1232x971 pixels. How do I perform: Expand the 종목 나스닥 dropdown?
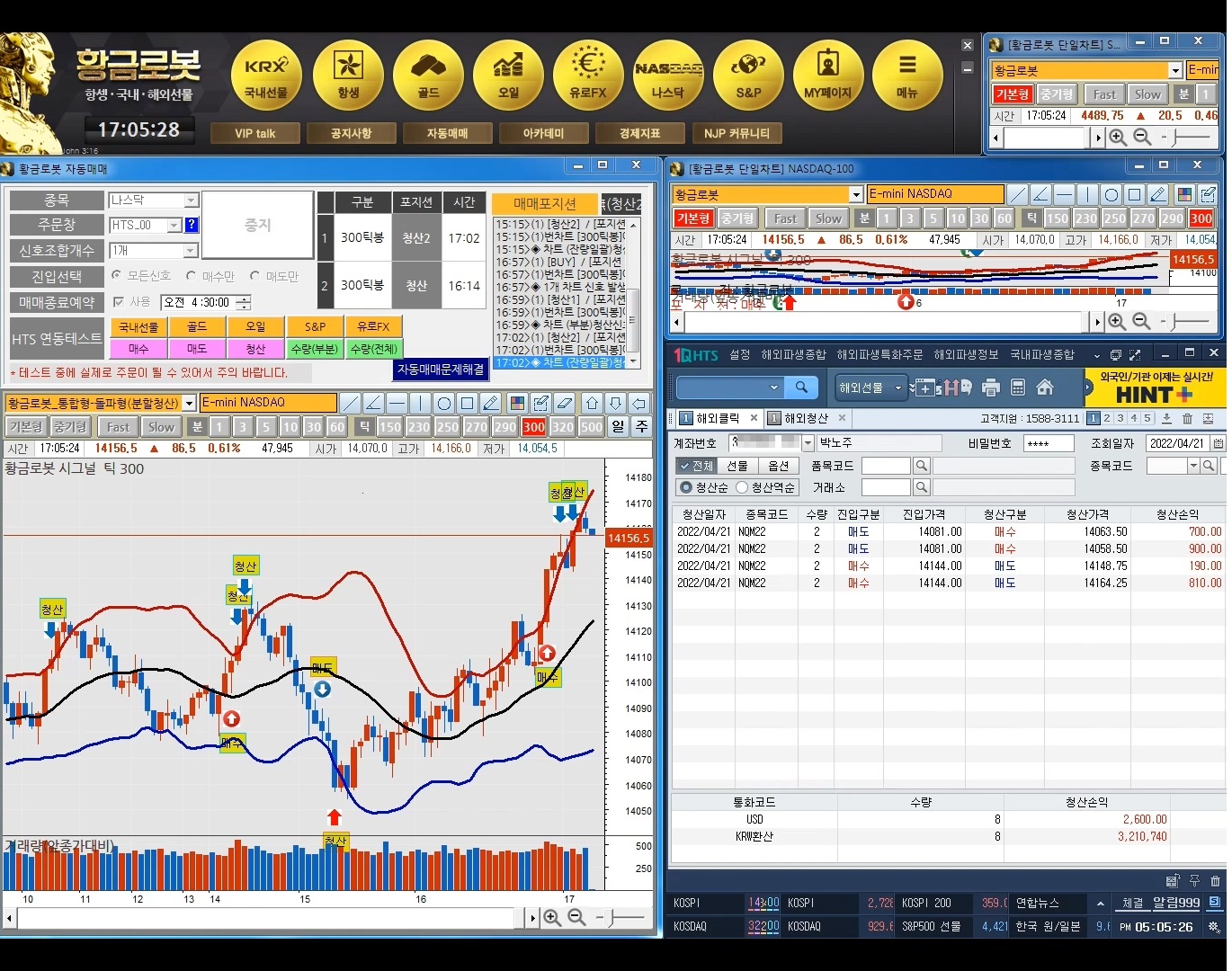coord(191,200)
